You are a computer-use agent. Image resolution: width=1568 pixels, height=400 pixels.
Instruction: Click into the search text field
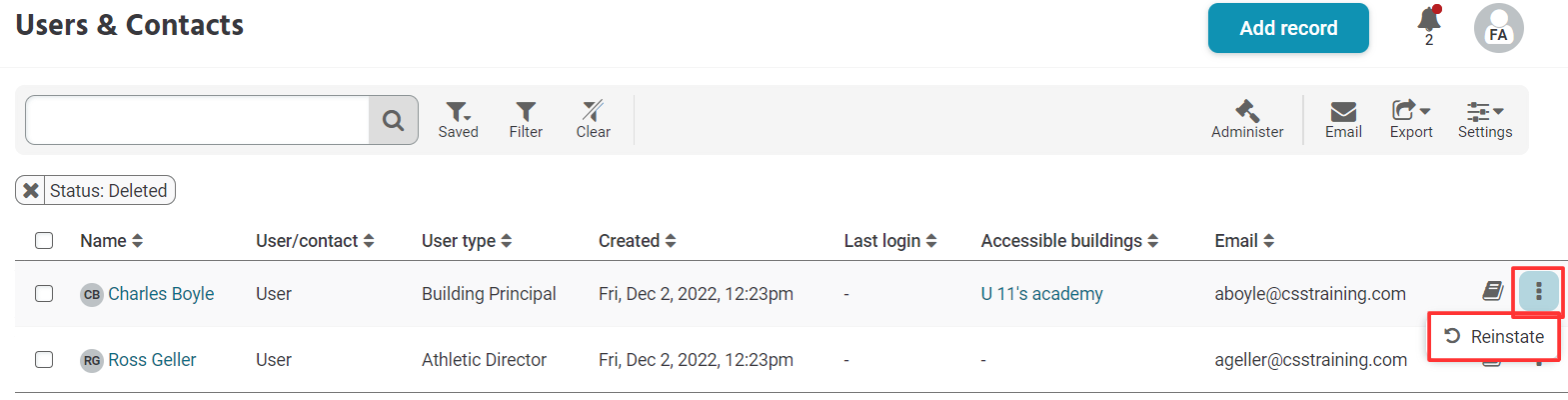197,121
